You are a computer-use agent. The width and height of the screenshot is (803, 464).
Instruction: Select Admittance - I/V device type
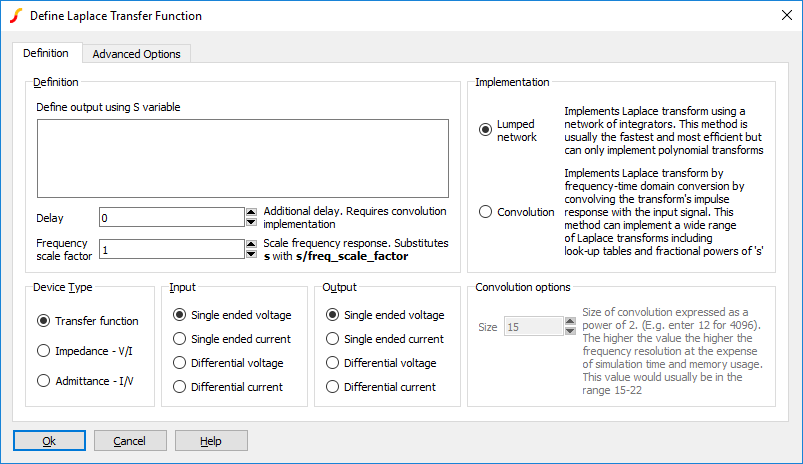[43, 381]
